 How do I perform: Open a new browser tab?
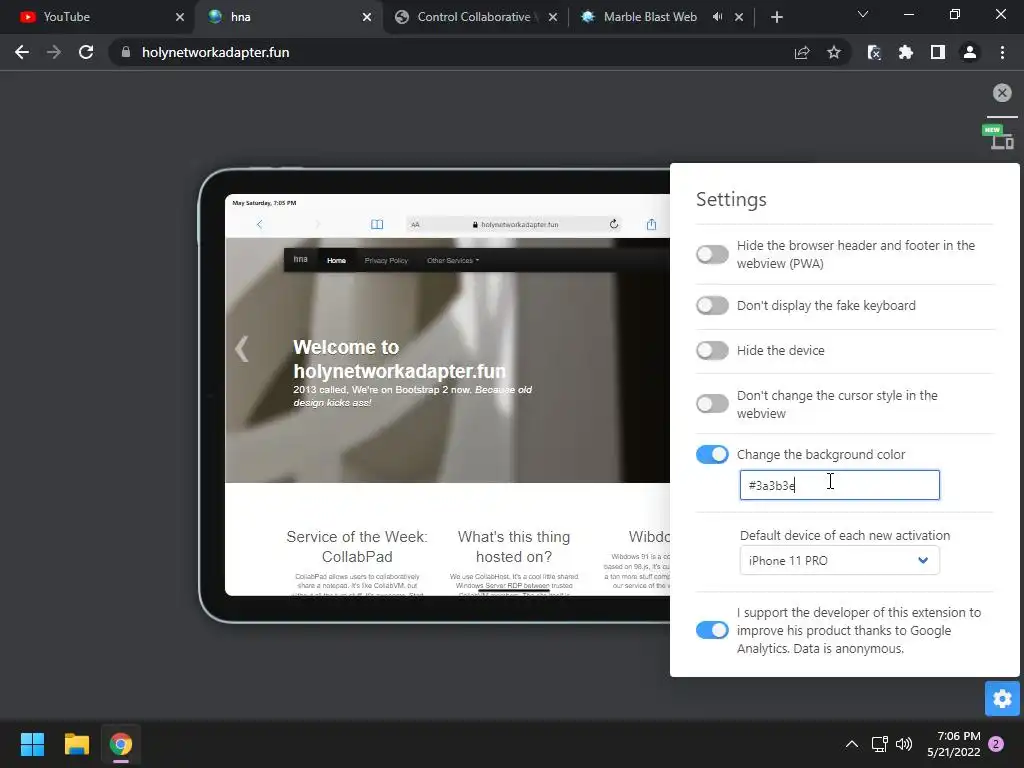776,17
